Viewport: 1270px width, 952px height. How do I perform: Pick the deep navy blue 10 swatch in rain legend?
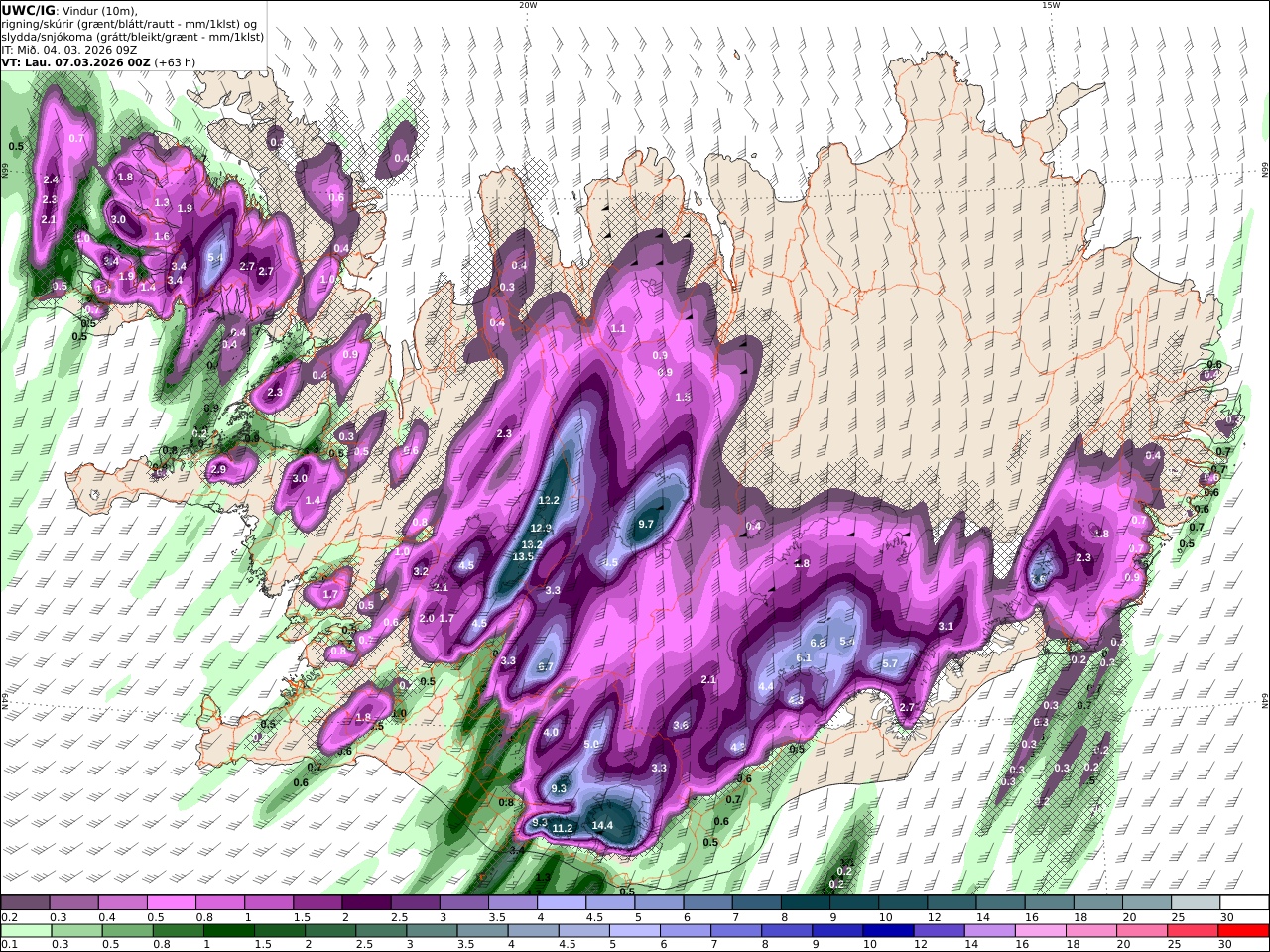click(x=886, y=931)
